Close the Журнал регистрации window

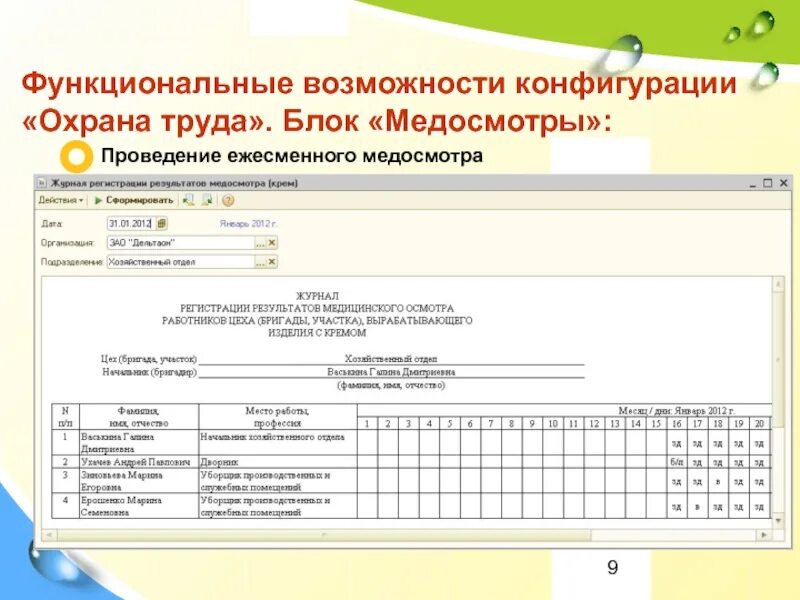click(x=784, y=183)
